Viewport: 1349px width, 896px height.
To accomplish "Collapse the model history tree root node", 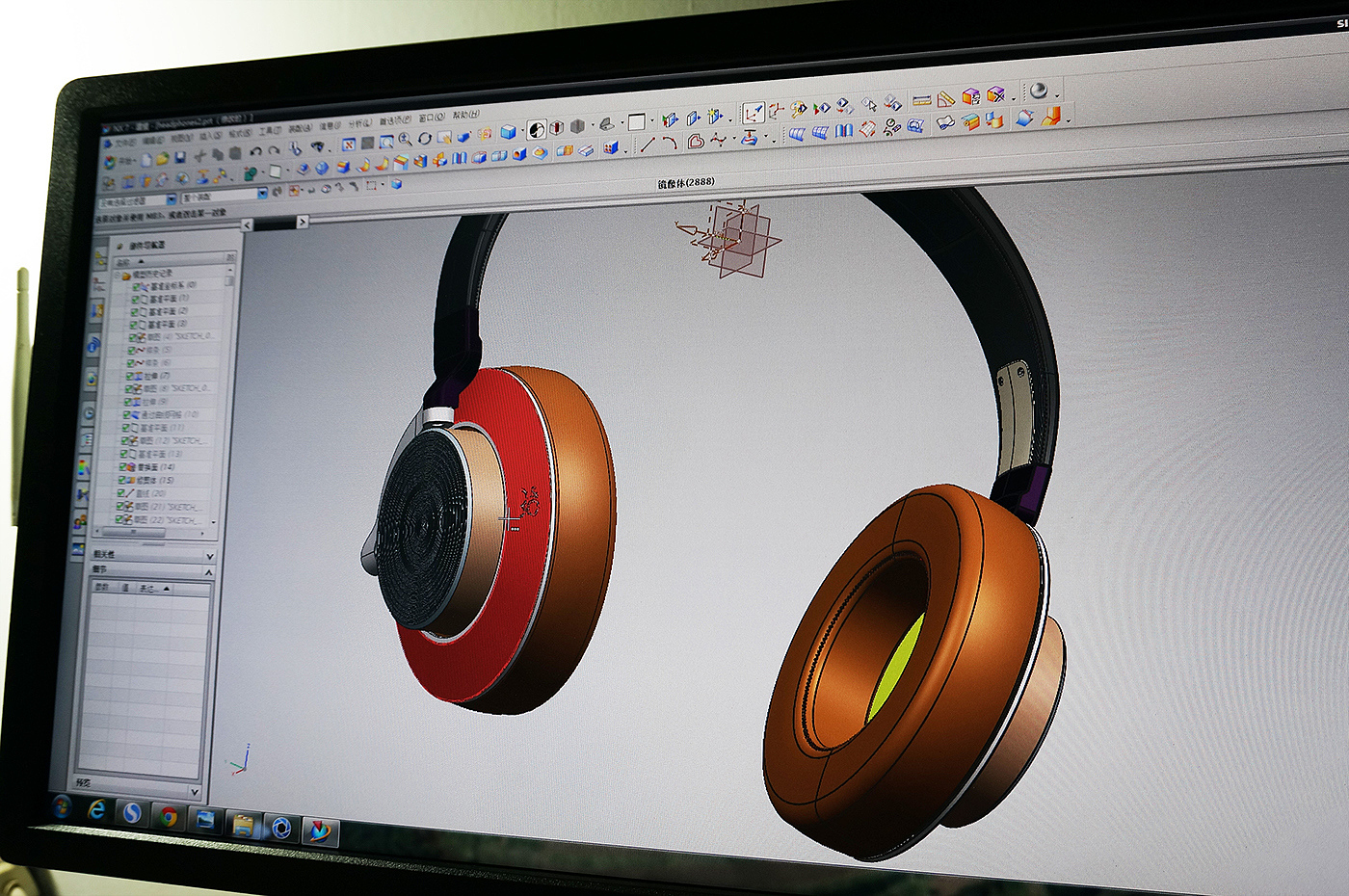I will [x=119, y=276].
